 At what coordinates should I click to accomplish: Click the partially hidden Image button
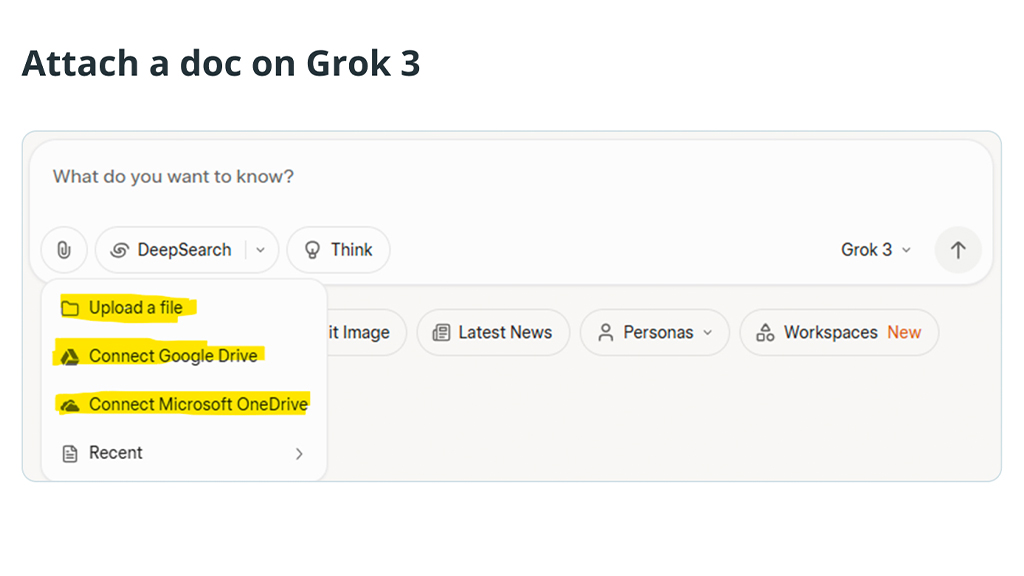366,332
